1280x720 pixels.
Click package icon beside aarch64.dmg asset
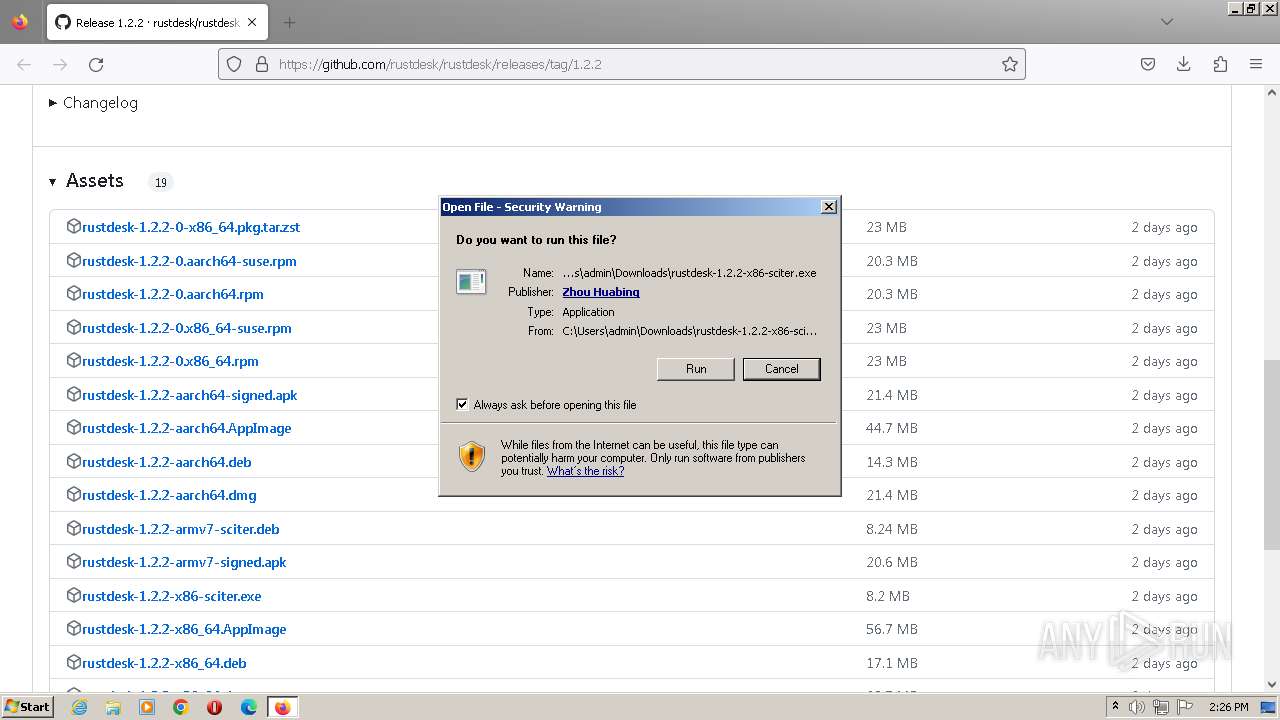[73, 494]
